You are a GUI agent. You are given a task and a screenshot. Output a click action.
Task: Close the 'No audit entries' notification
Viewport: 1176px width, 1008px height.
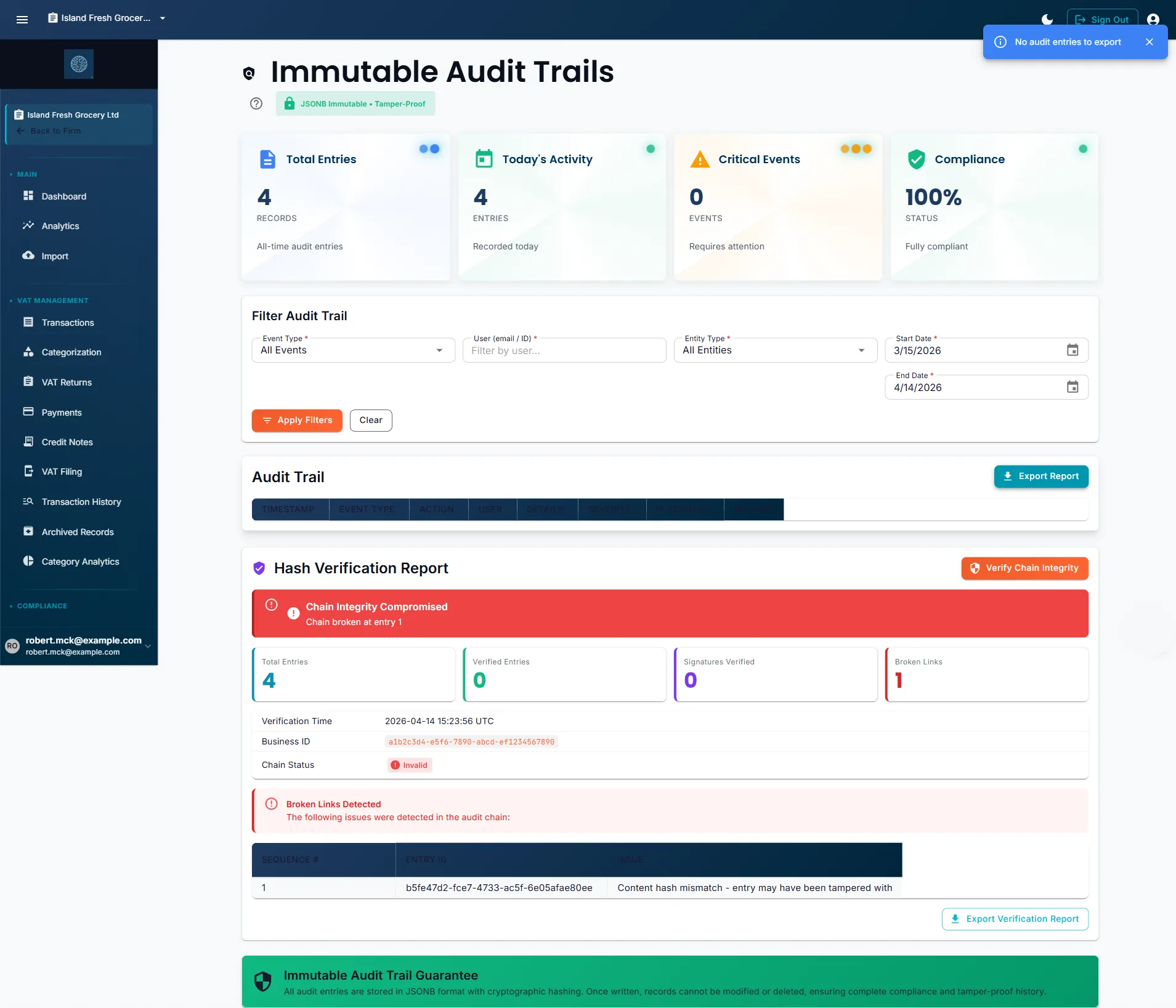tap(1150, 42)
